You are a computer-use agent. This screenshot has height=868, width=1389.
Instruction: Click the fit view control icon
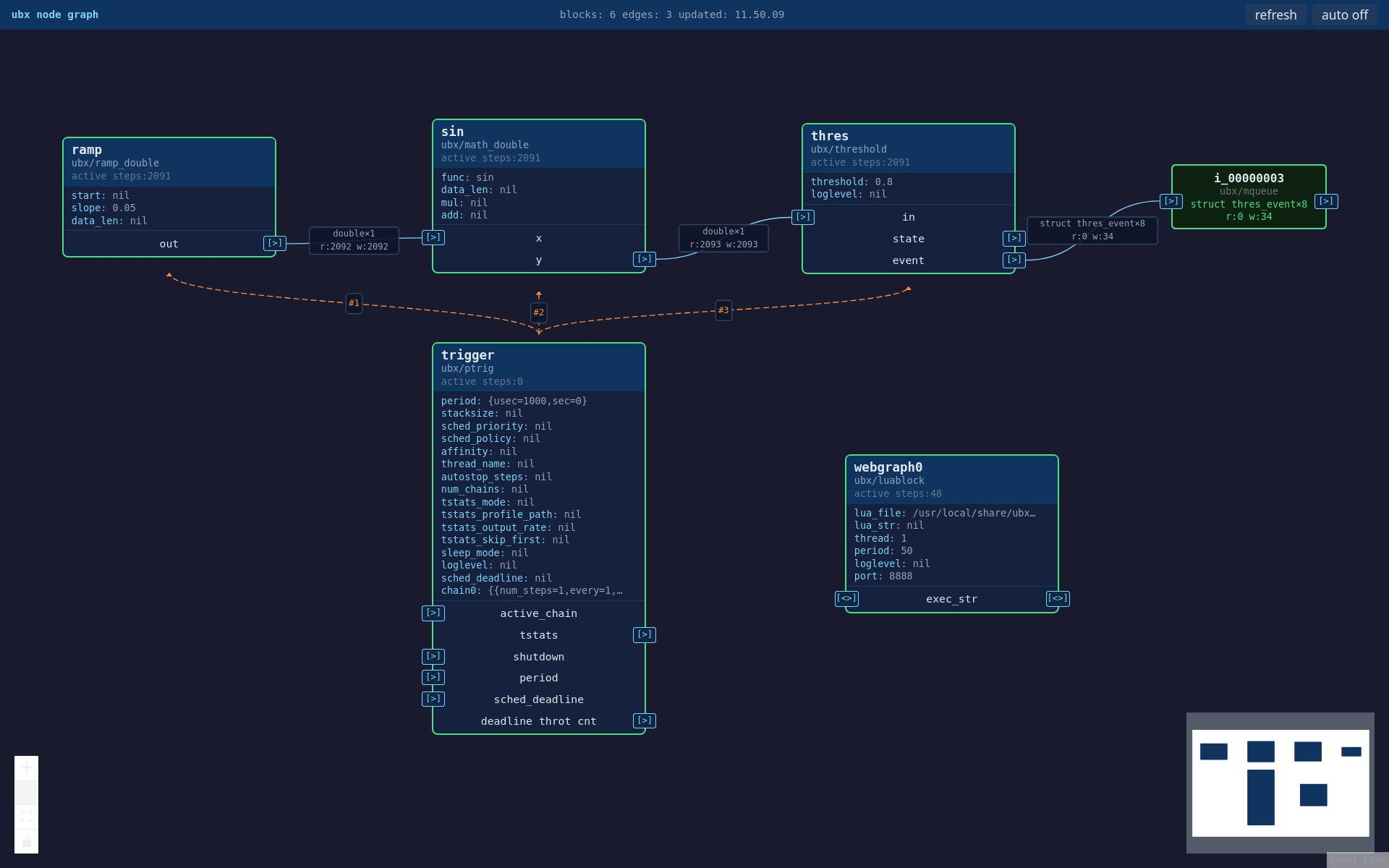(x=26, y=817)
